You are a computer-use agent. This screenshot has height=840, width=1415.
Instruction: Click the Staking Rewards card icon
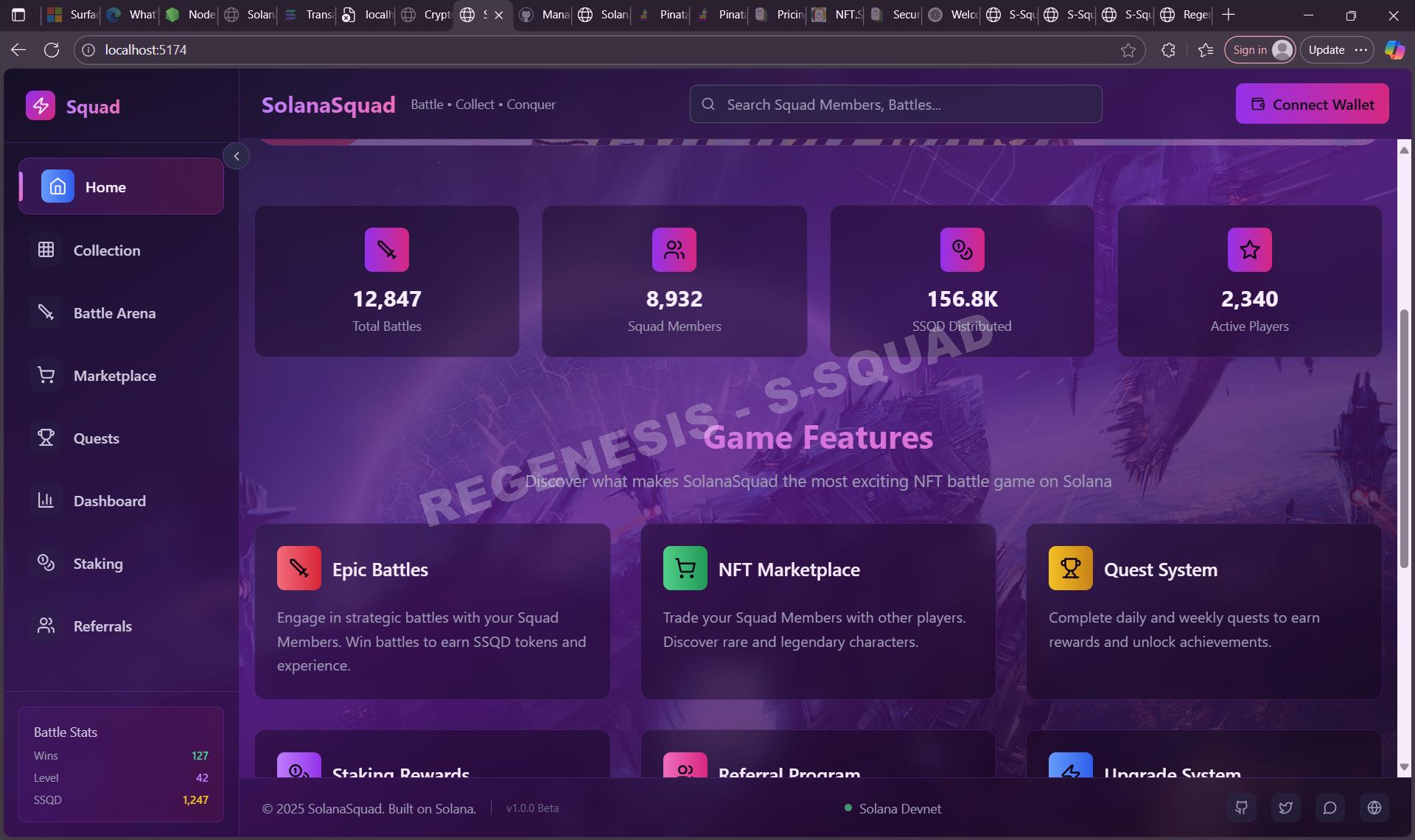pyautogui.click(x=299, y=766)
